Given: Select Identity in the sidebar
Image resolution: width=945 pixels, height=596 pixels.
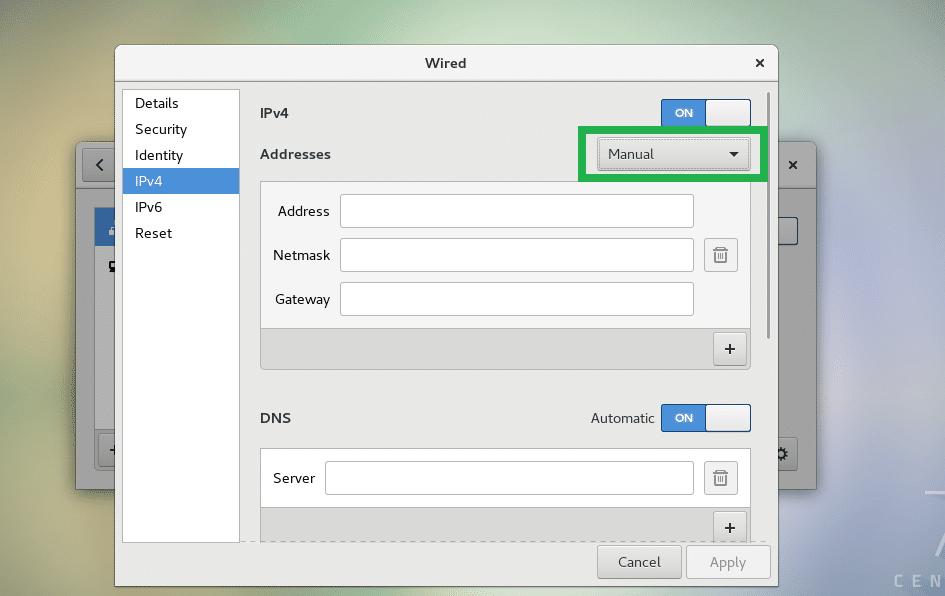Looking at the screenshot, I should tap(159, 155).
